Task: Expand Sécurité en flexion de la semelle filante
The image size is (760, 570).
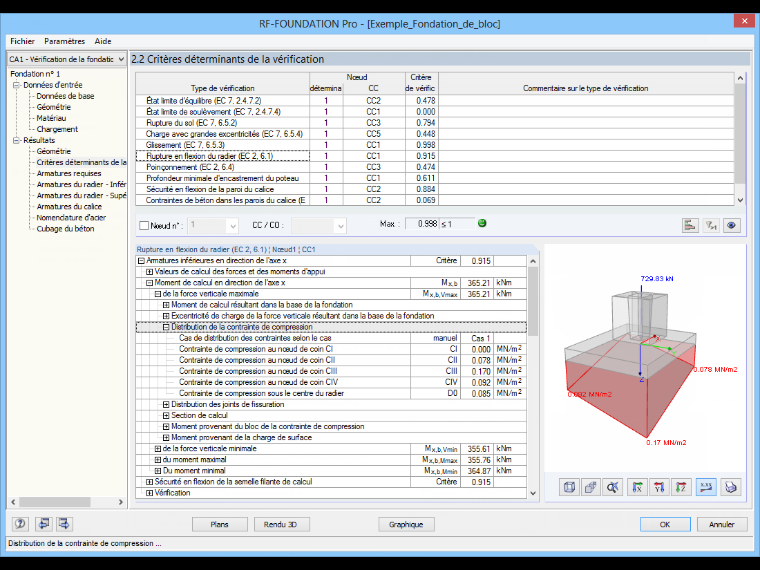Action: click(150, 482)
